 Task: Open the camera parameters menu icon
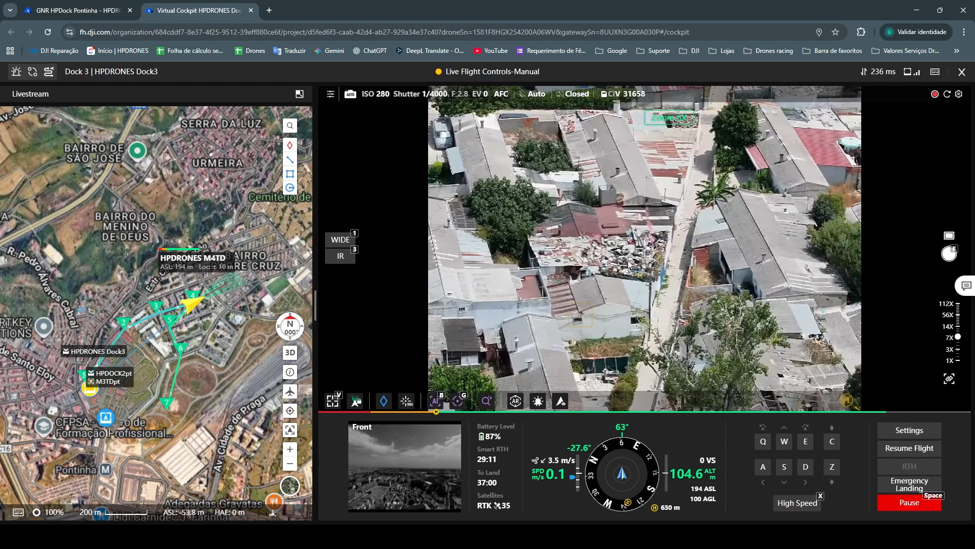point(331,94)
